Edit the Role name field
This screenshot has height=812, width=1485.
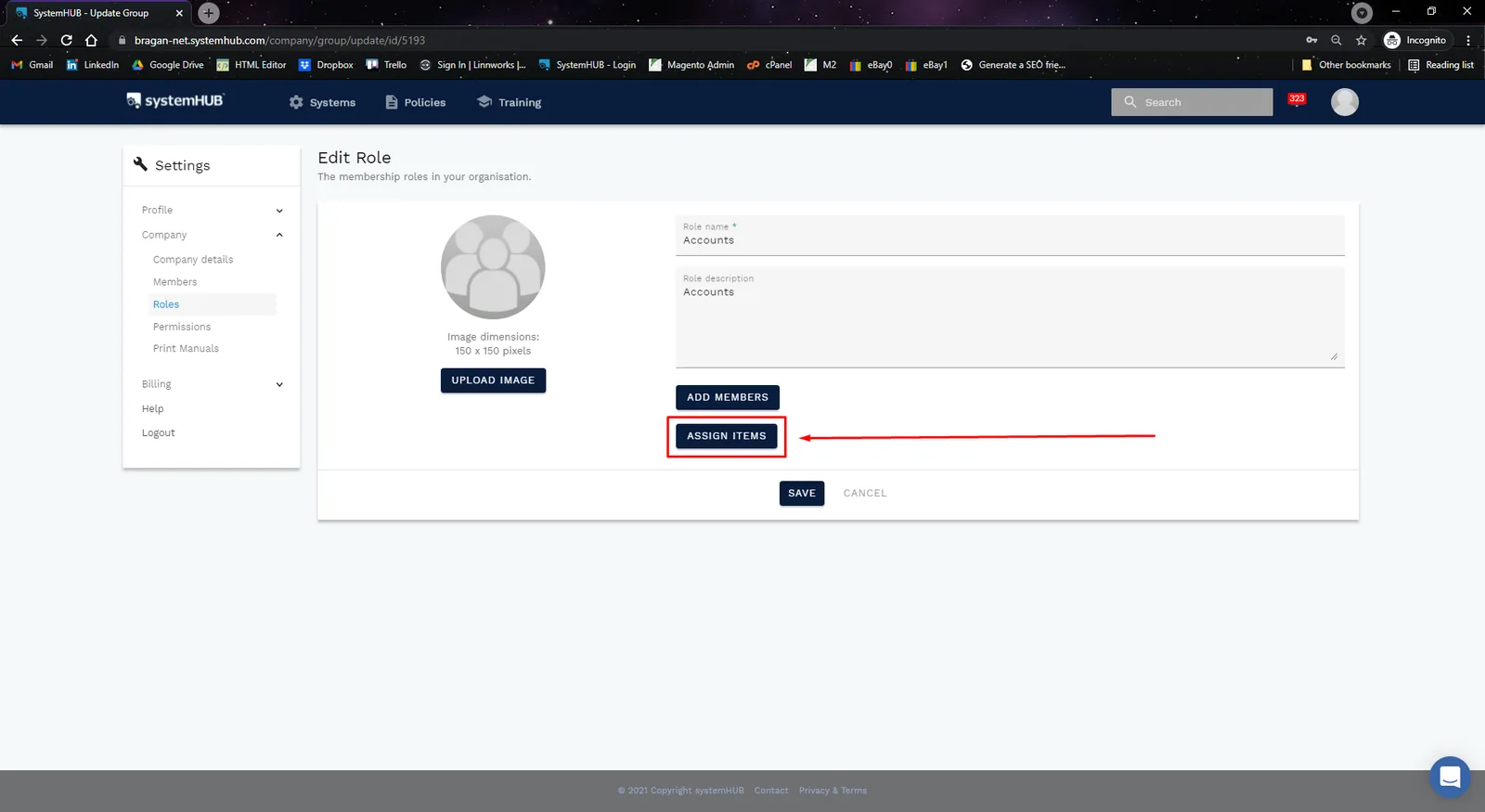pos(1010,236)
